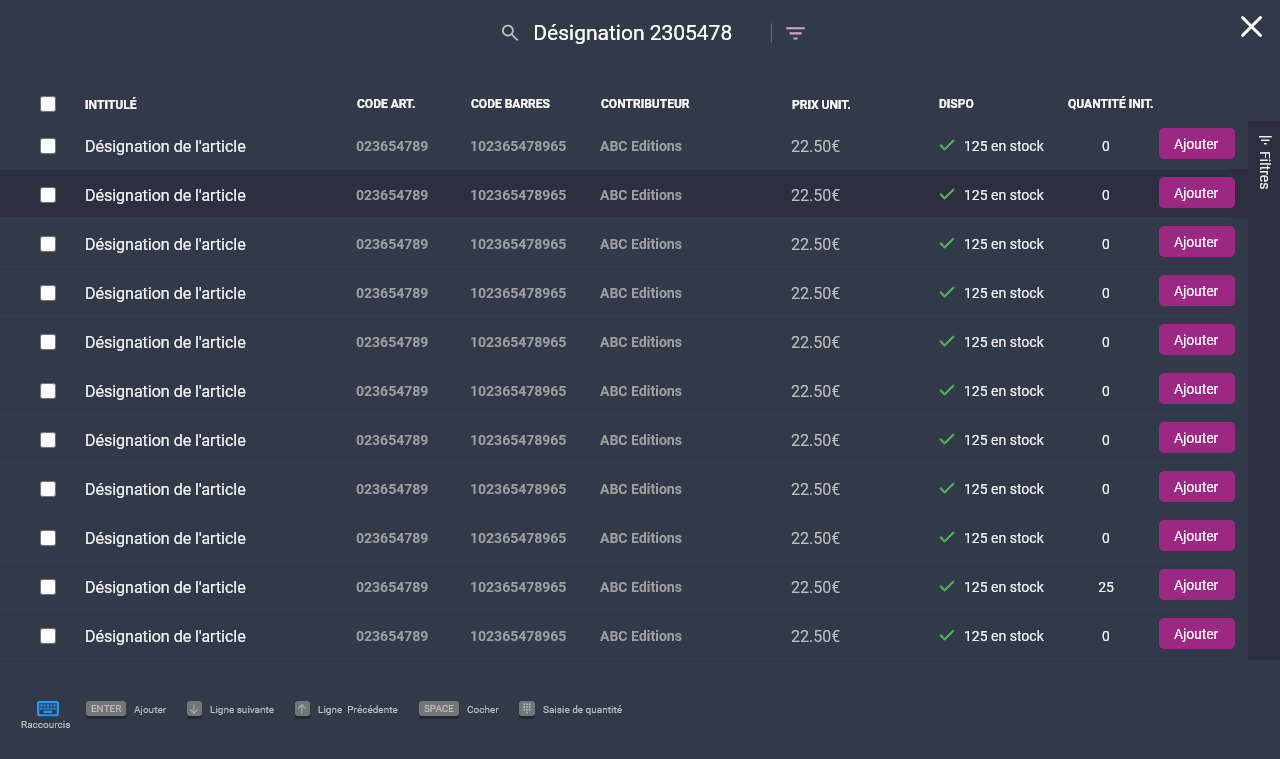1280x759 pixels.
Task: Click the search magnifier icon
Action: 510,33
